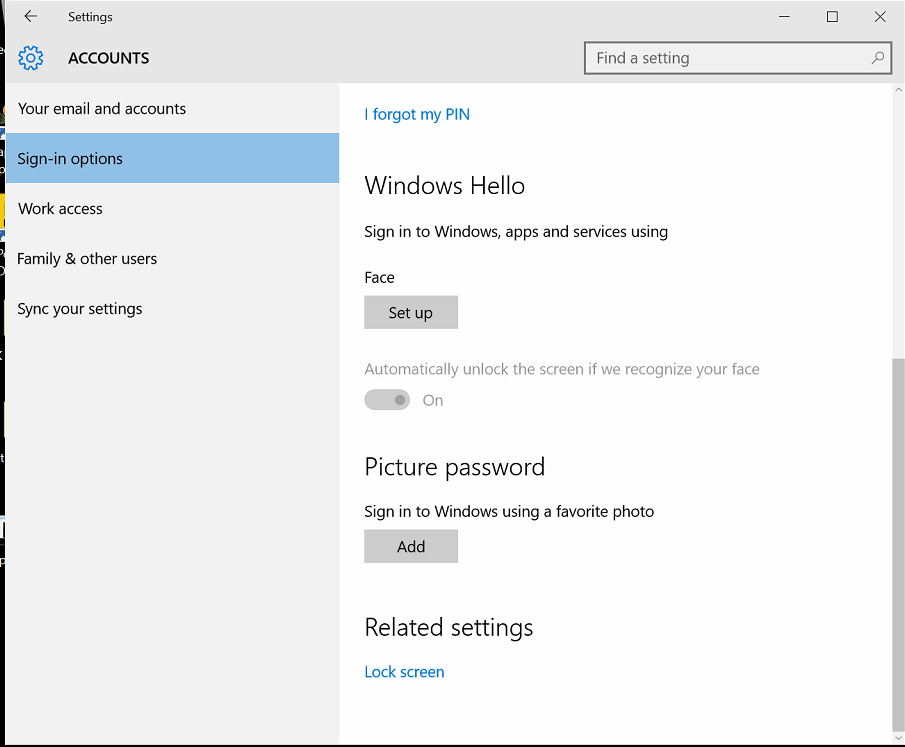Click scrollbar track above the thumb
The image size is (905, 747).
(897, 220)
